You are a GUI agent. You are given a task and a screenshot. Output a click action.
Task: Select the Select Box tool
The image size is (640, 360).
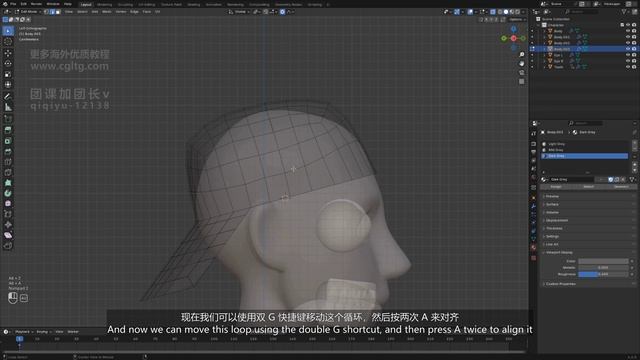[x=8, y=31]
